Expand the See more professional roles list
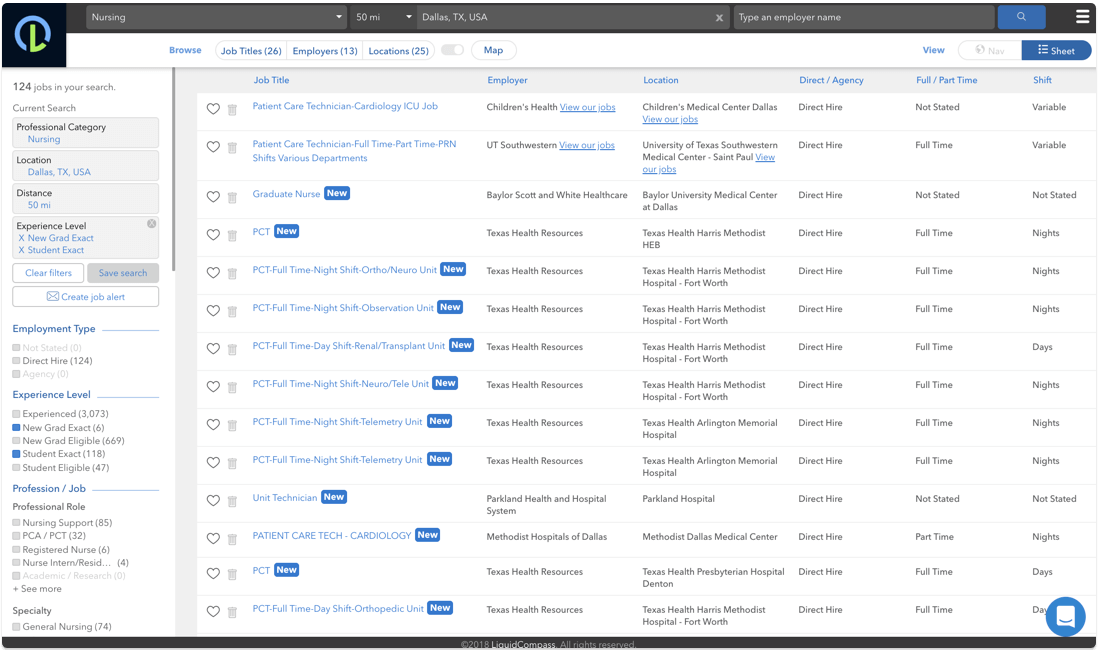 (37, 589)
